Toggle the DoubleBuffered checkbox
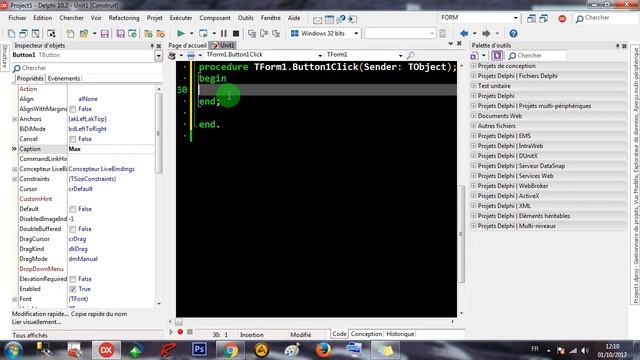This screenshot has width=640, height=360. pos(73,229)
